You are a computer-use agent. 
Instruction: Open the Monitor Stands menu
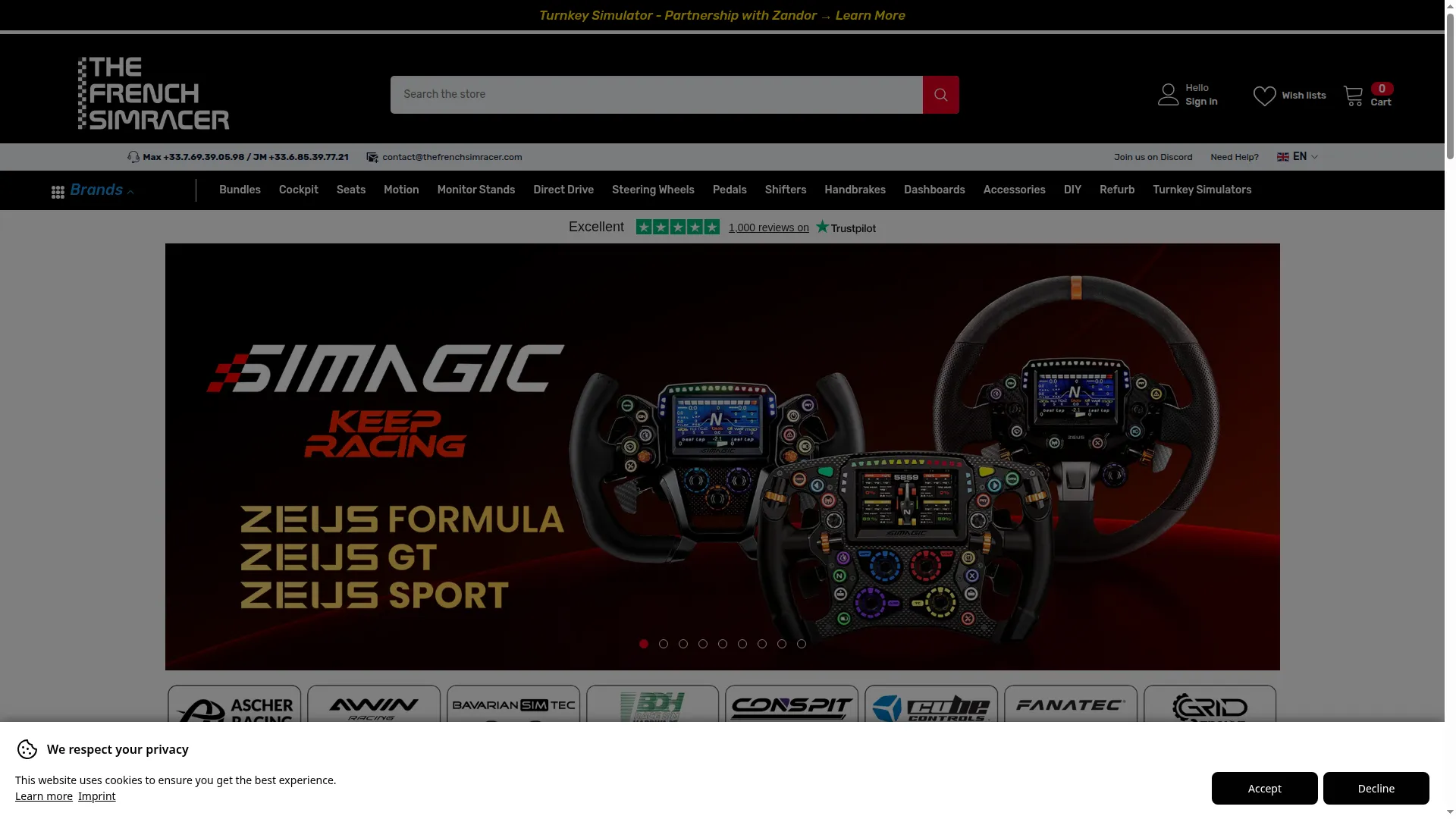[x=476, y=190]
